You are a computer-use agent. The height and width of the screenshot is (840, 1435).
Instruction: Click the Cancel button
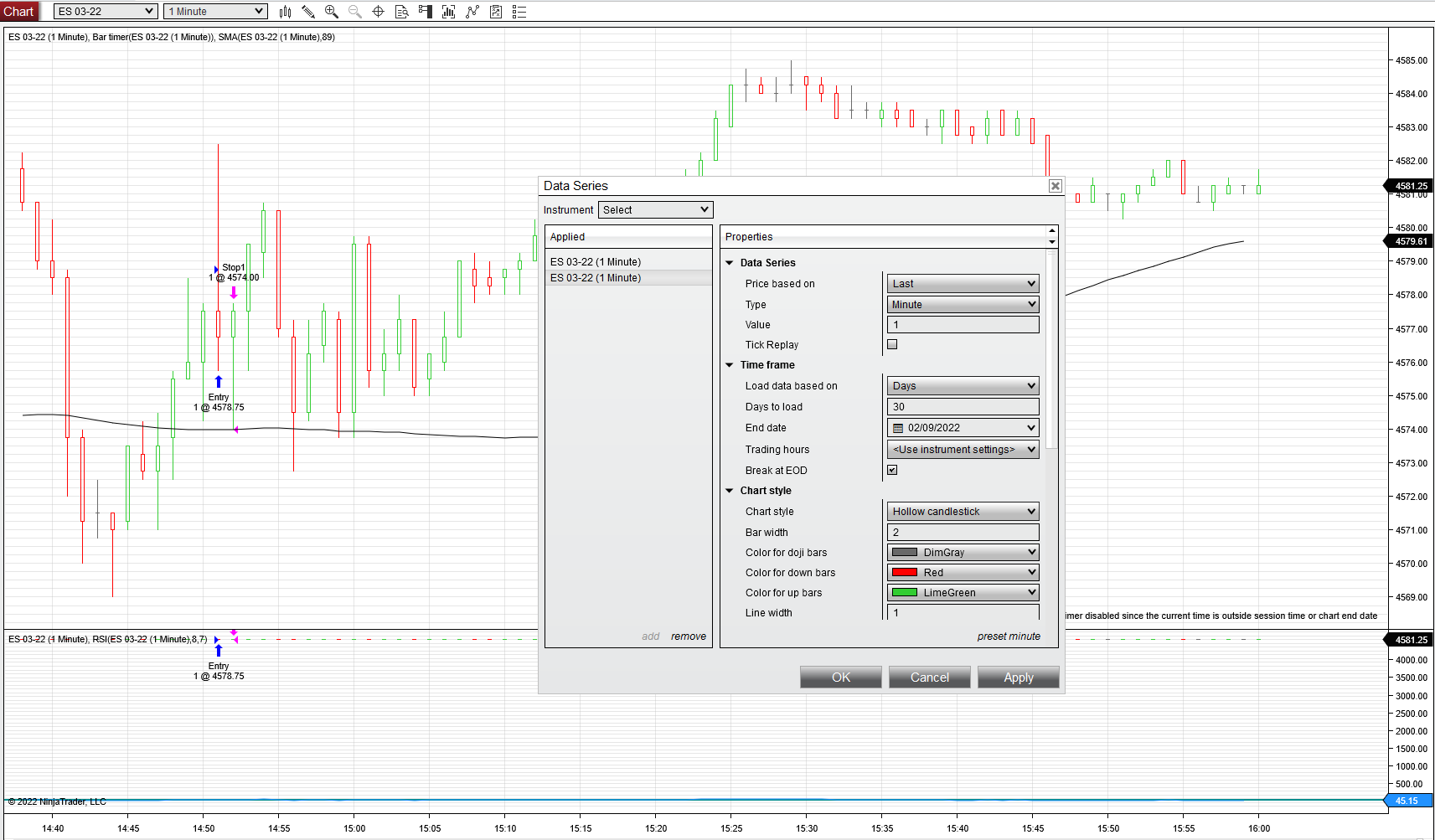(x=930, y=678)
